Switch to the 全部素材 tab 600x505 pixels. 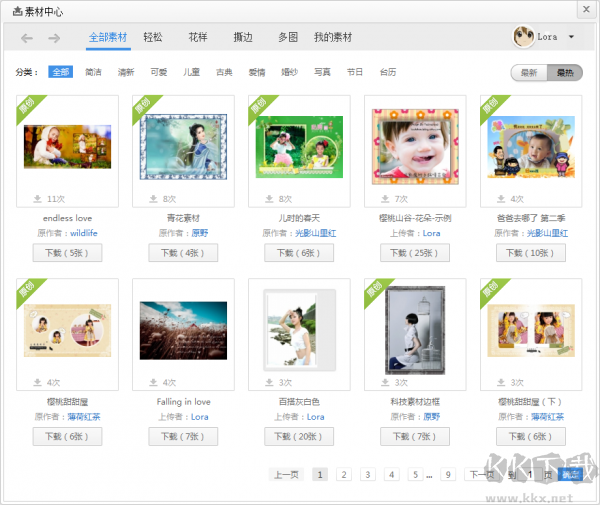(x=108, y=37)
